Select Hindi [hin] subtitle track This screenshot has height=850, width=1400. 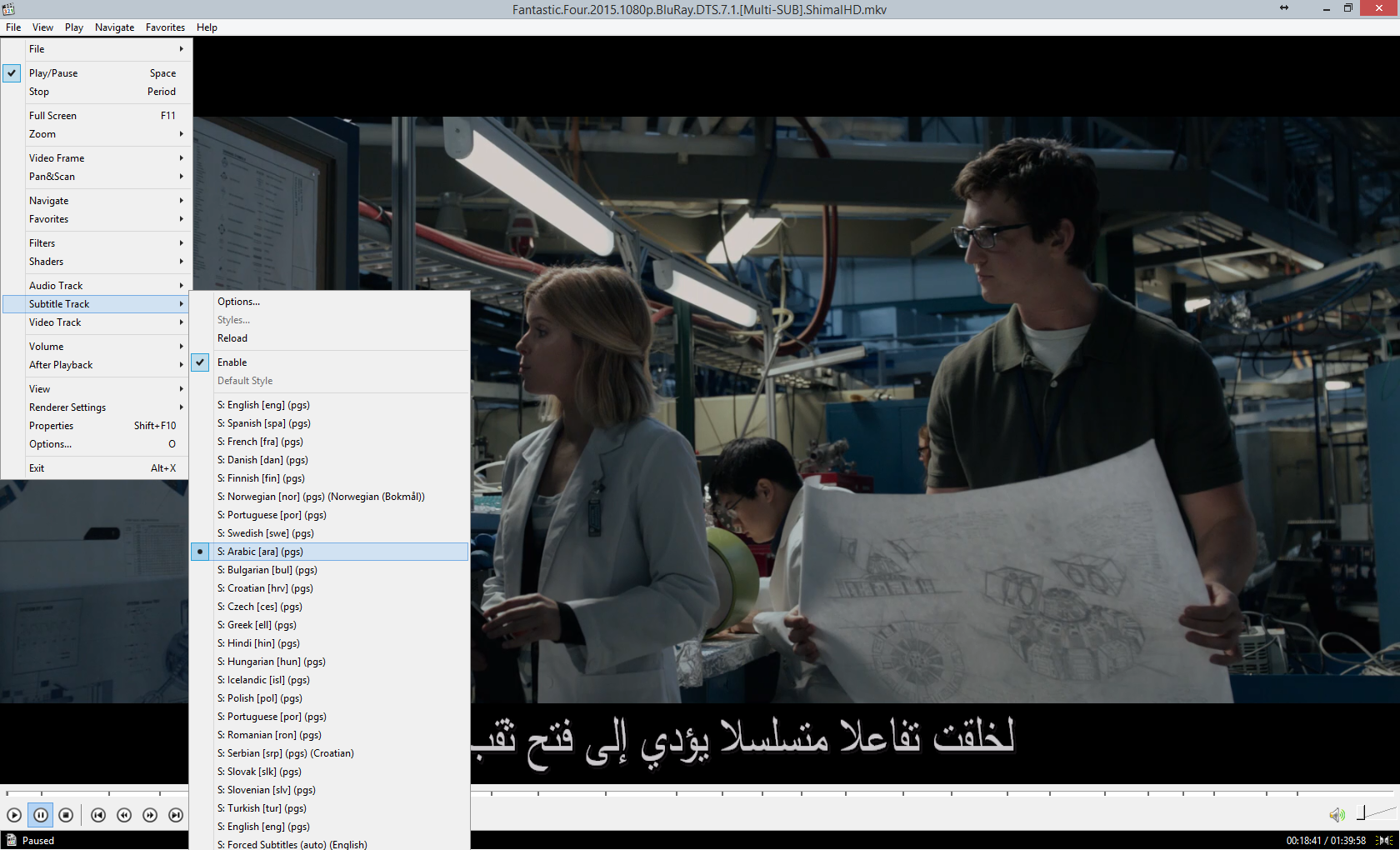point(330,643)
